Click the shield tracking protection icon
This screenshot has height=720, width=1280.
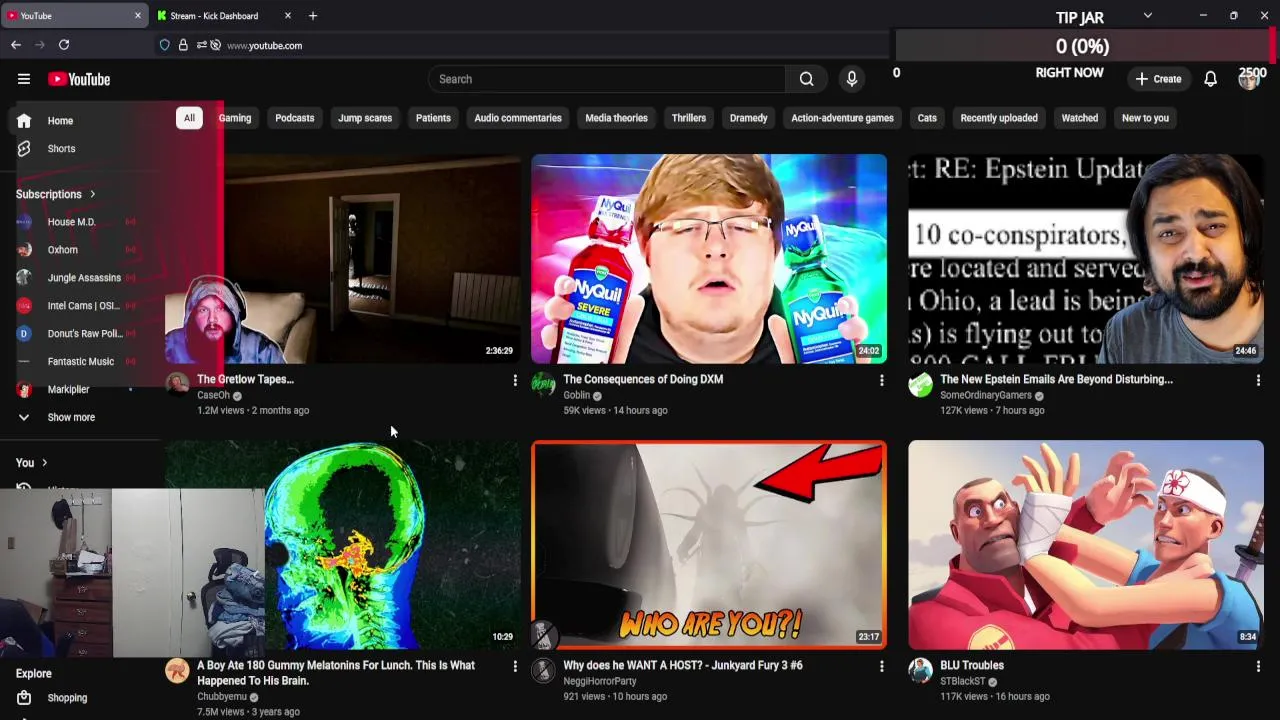pos(165,45)
